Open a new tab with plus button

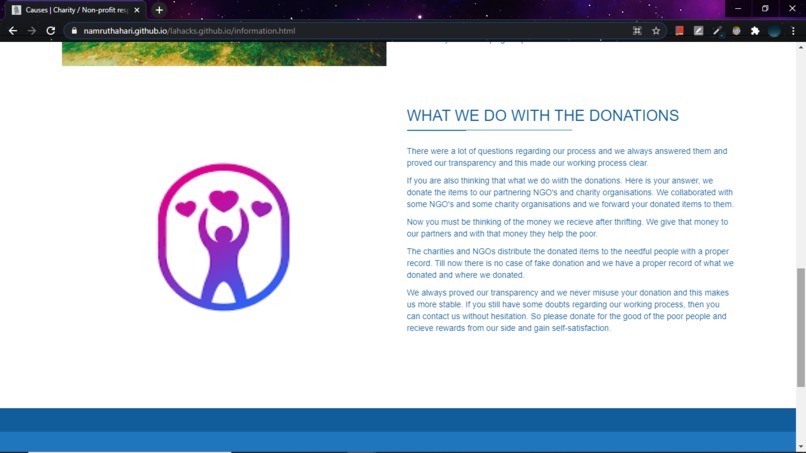[x=159, y=10]
